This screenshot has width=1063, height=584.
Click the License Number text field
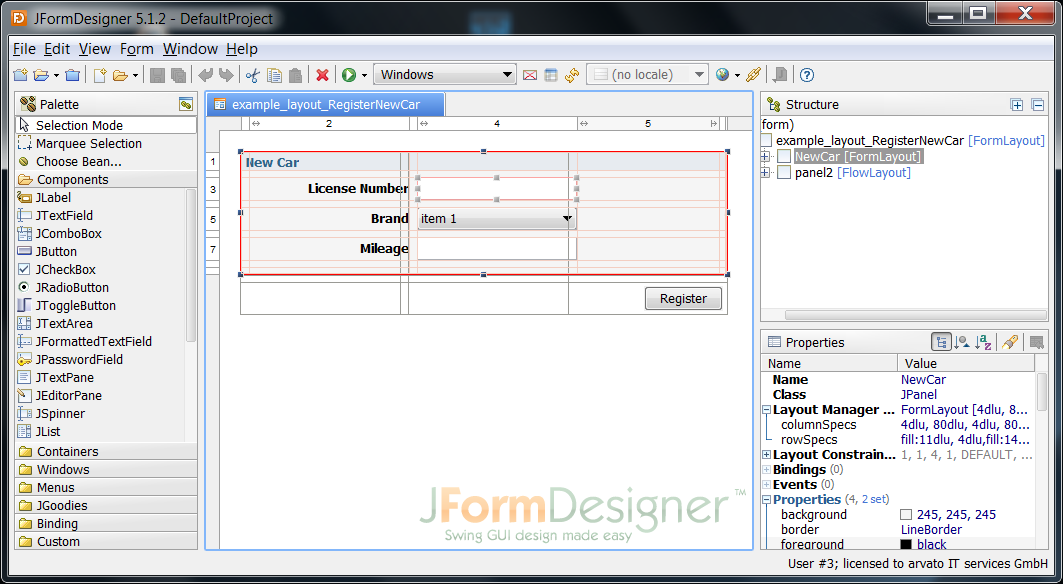pos(497,189)
